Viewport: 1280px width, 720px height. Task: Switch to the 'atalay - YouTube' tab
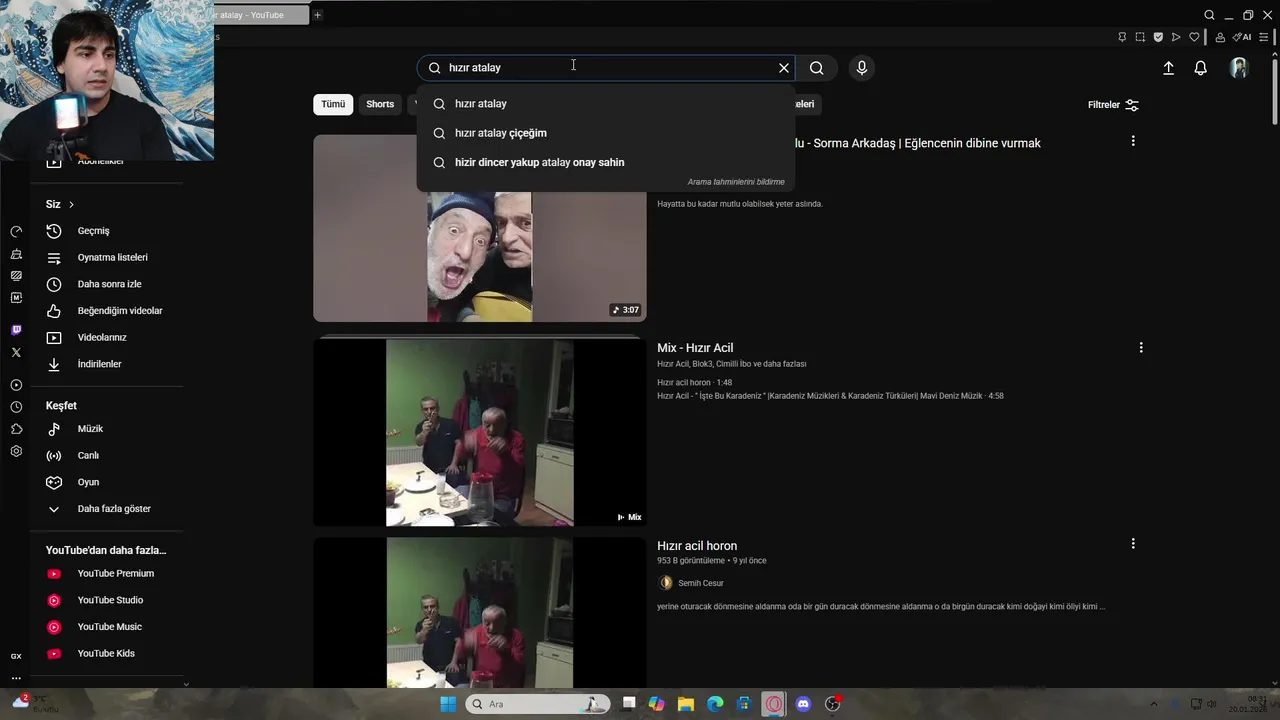[262, 15]
